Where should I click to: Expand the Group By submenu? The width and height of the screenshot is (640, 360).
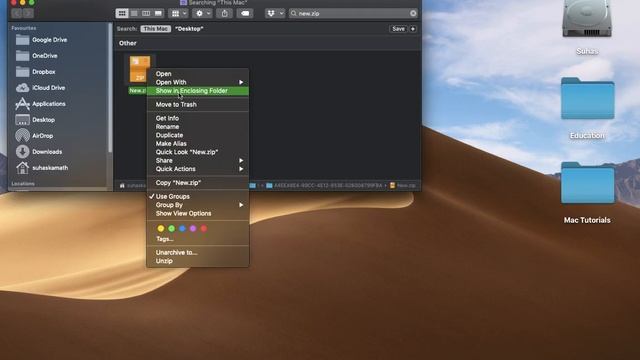198,205
